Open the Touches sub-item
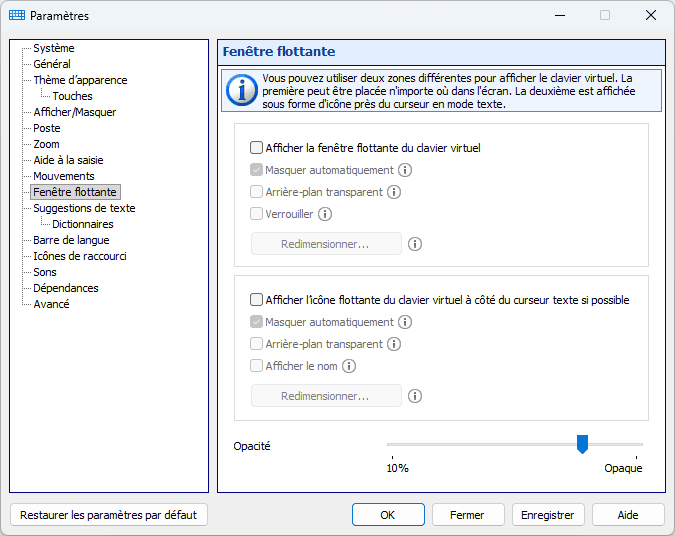The height and width of the screenshot is (536, 675). tap(72, 96)
